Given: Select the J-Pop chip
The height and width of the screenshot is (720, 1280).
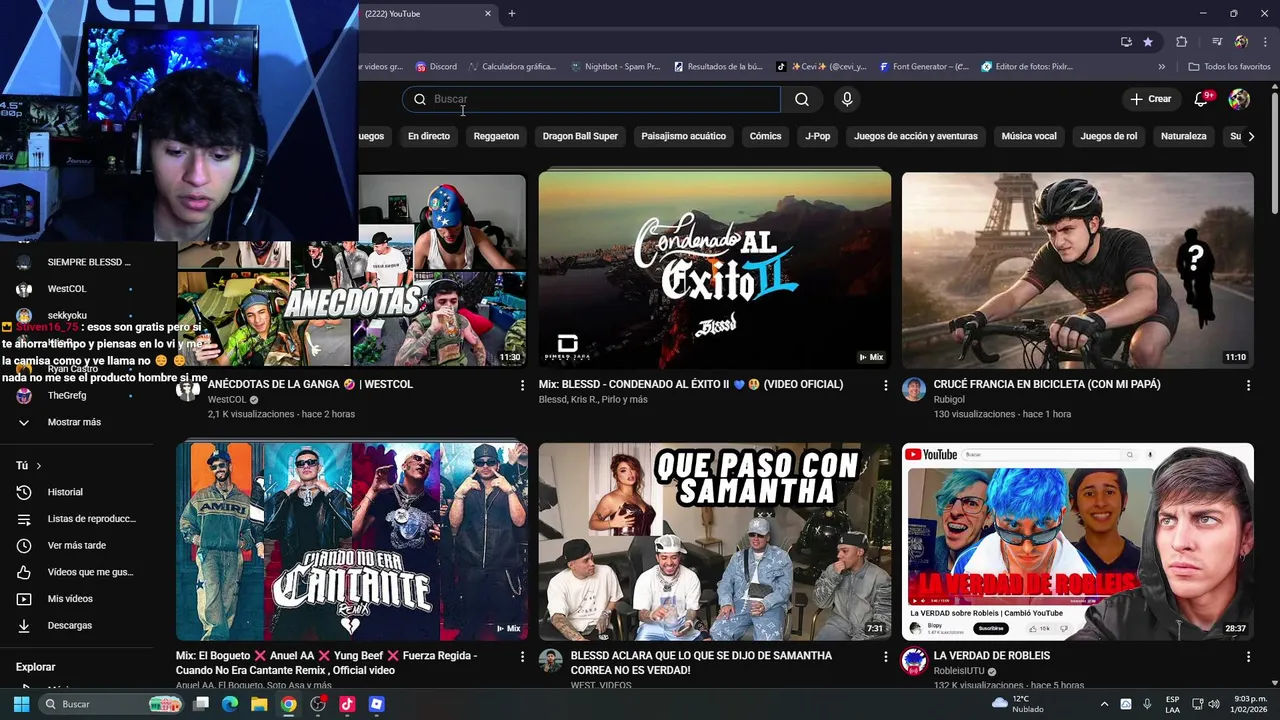Looking at the screenshot, I should [818, 136].
